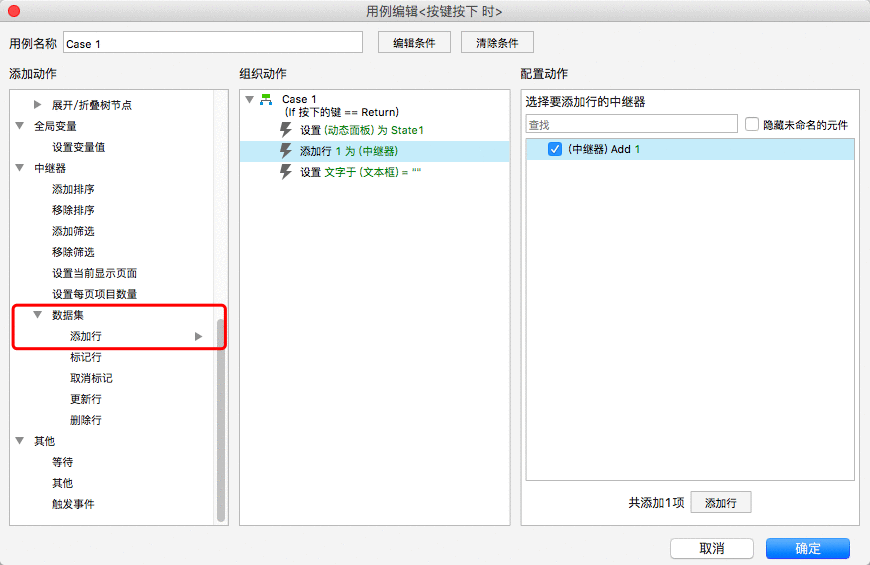
Task: Select 删除行 action
Action: click(85, 420)
